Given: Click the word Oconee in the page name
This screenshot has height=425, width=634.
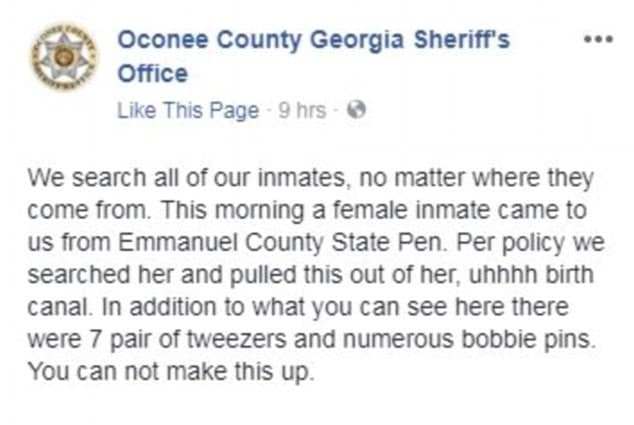Looking at the screenshot, I should pos(163,40).
